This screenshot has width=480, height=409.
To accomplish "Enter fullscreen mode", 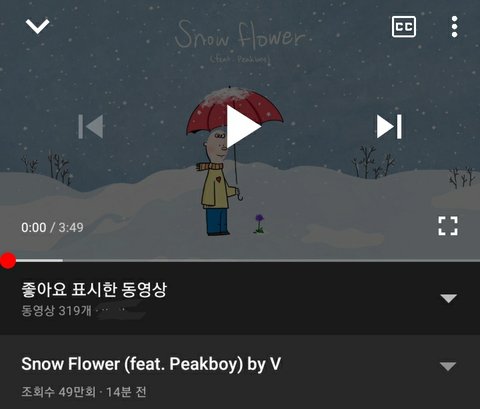I will [448, 226].
